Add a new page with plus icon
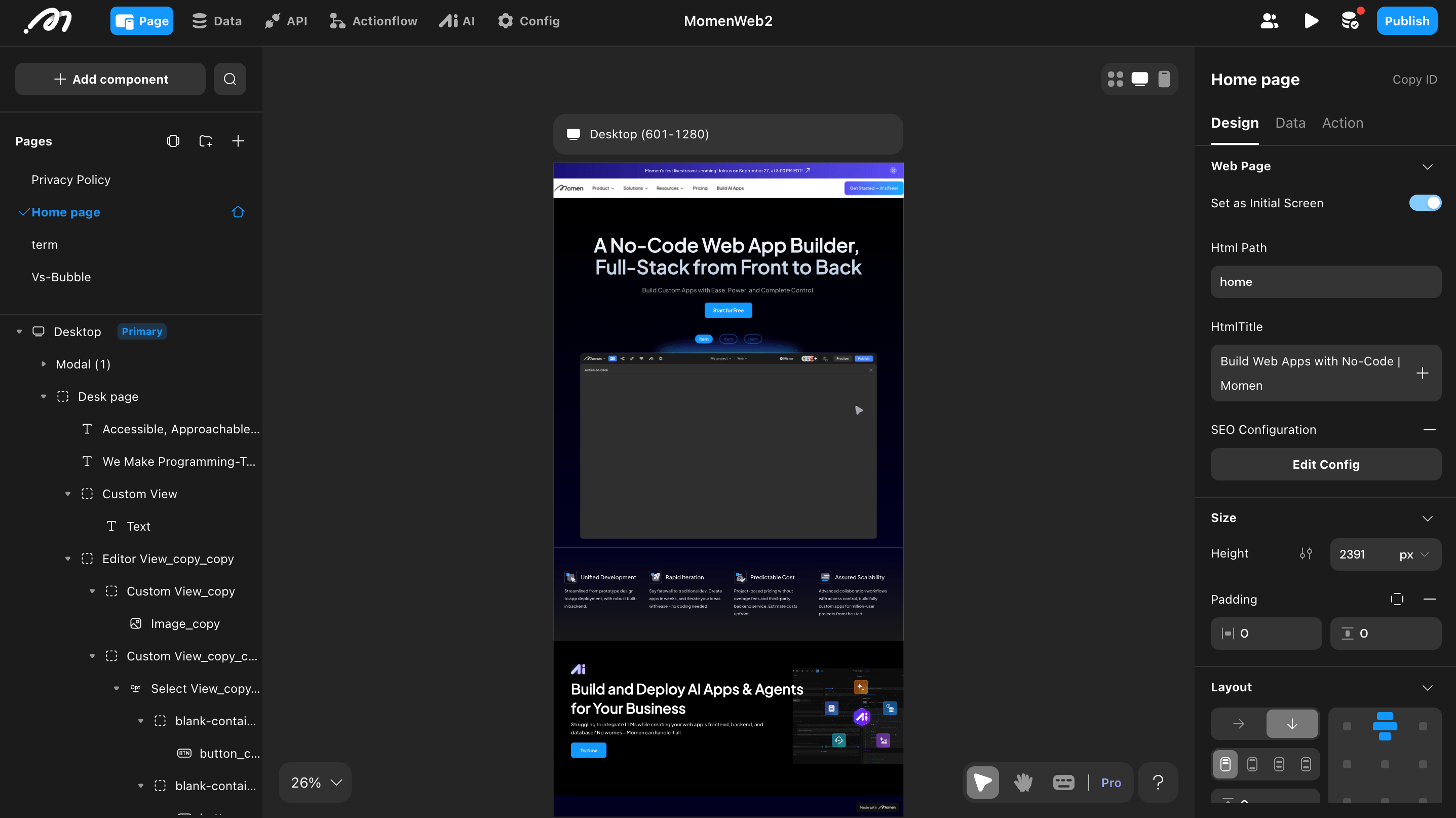 [238, 141]
